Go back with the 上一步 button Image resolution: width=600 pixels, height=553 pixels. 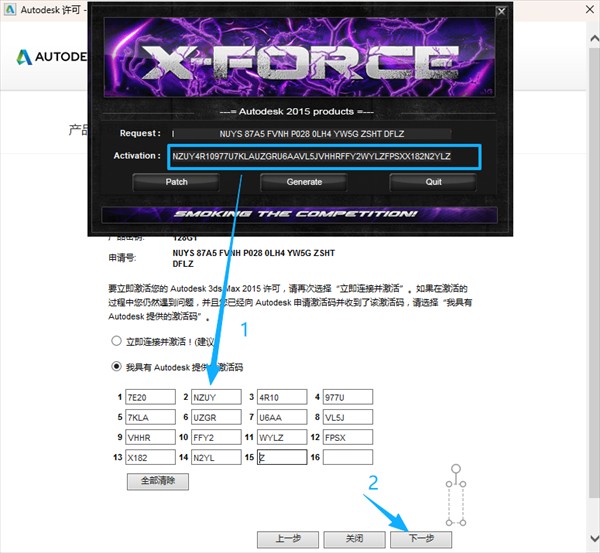coord(287,538)
